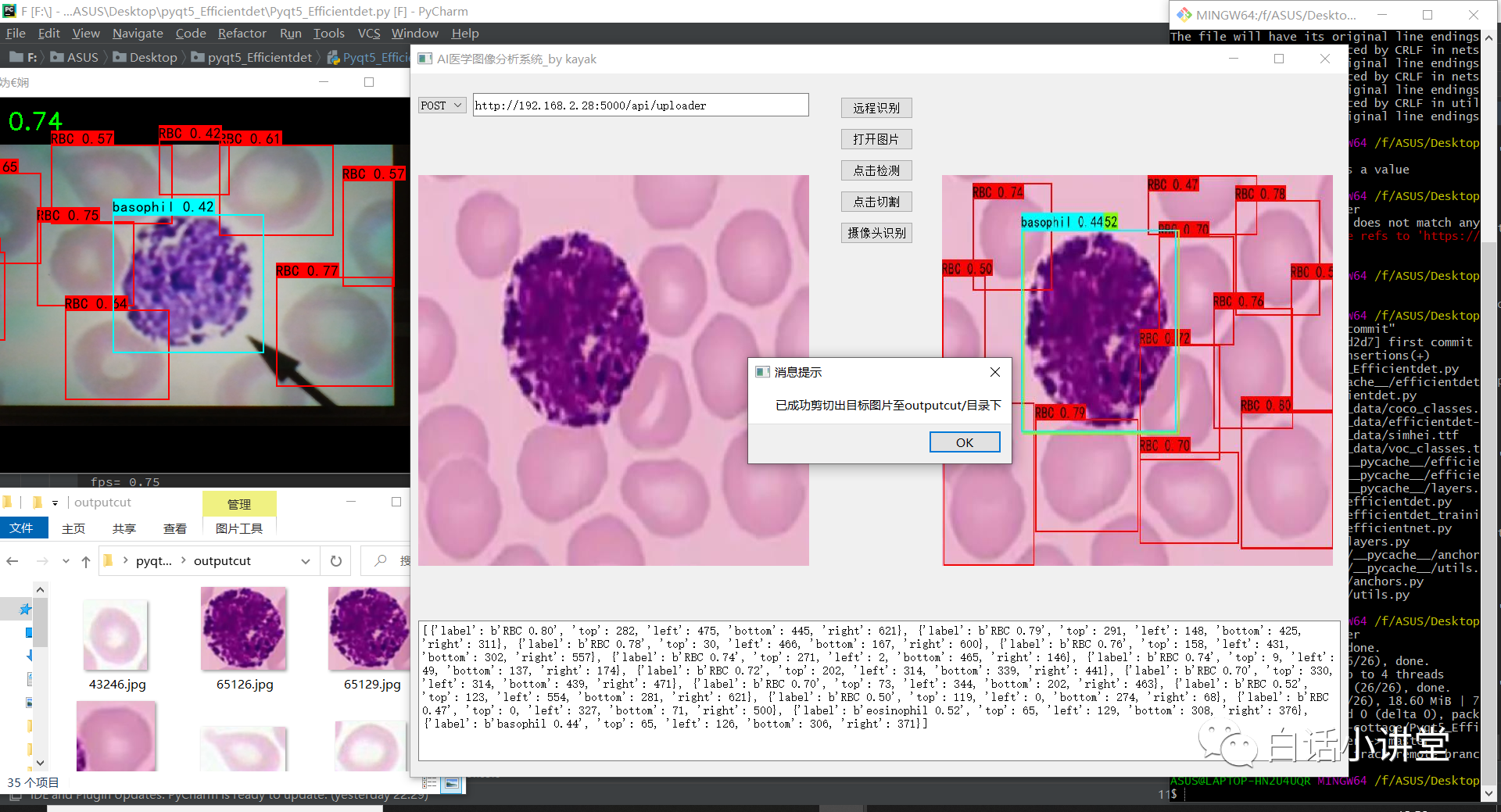This screenshot has height=812, width=1501.
Task: Click Explorer search magnifier icon
Action: pyautogui.click(x=381, y=561)
